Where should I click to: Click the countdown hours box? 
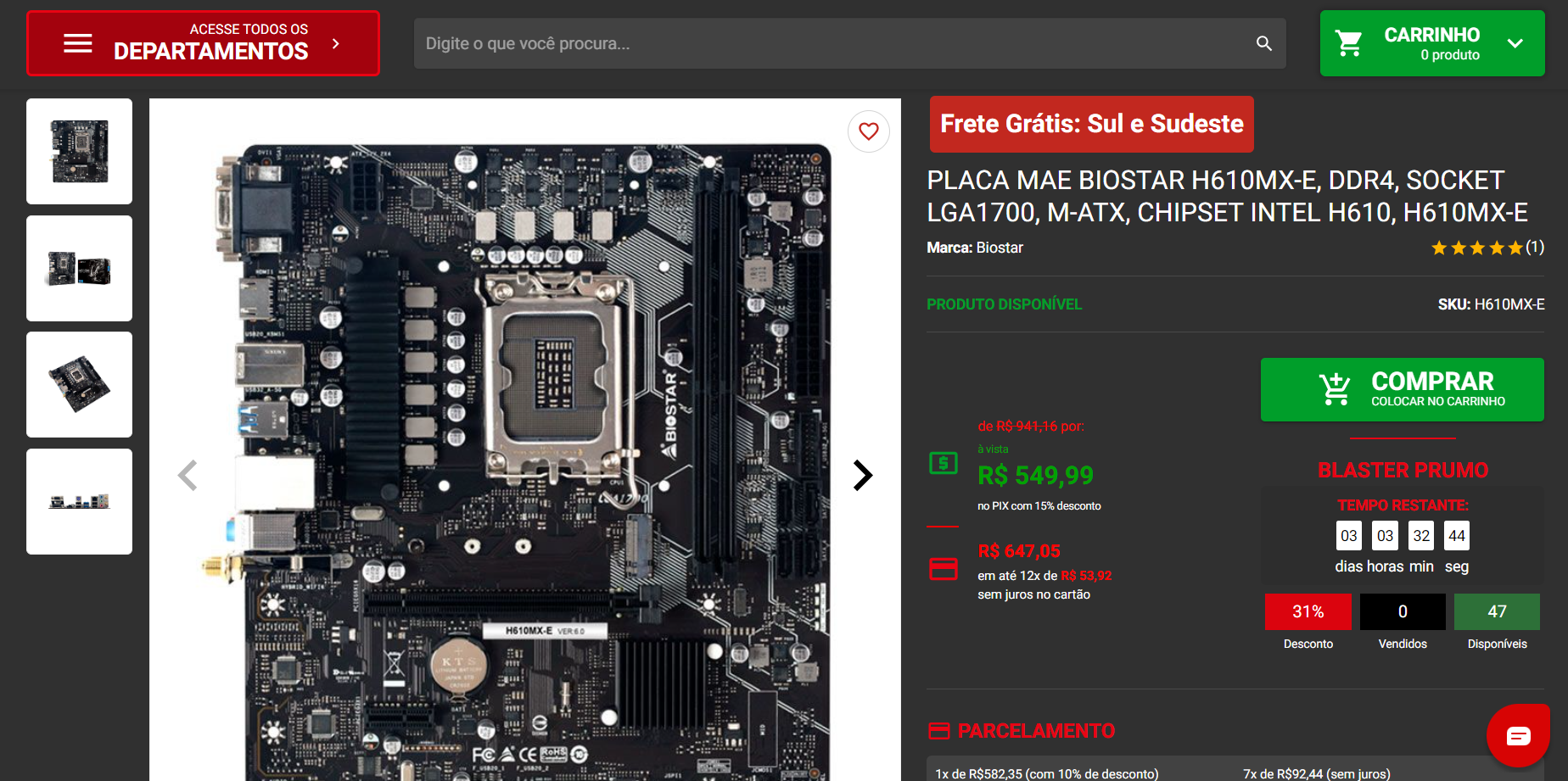[x=1385, y=536]
